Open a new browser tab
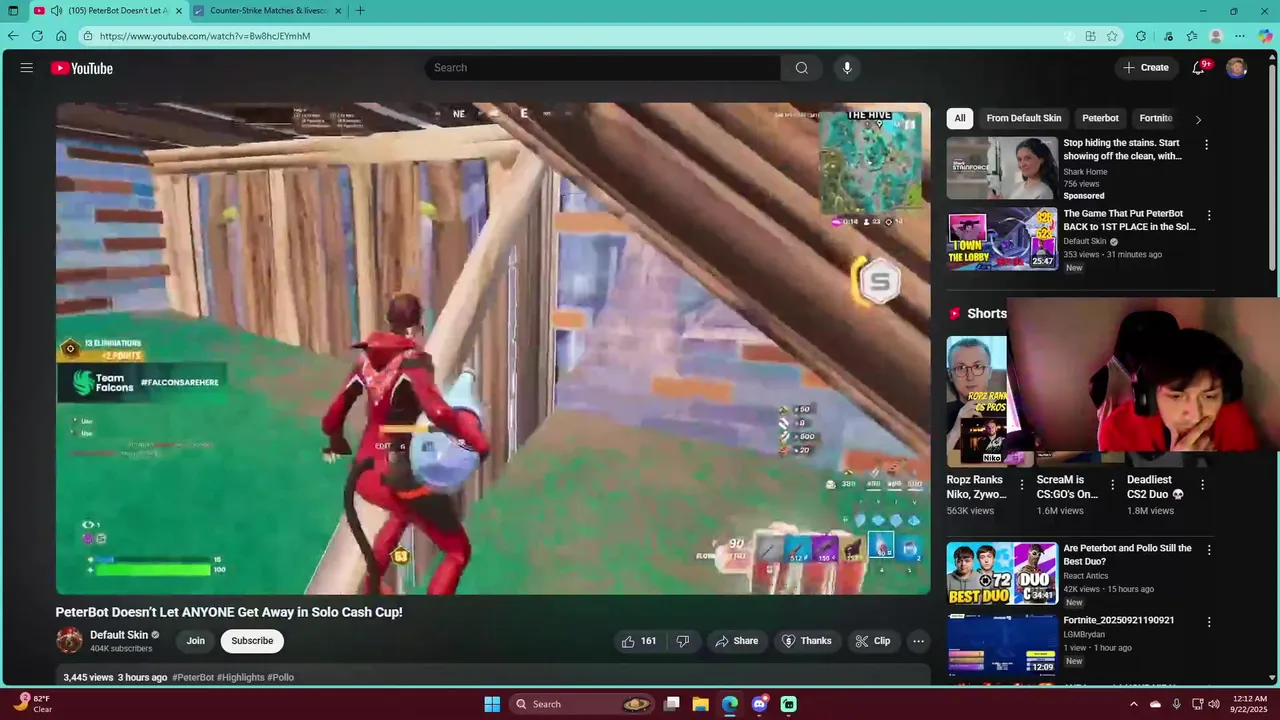 (x=360, y=11)
